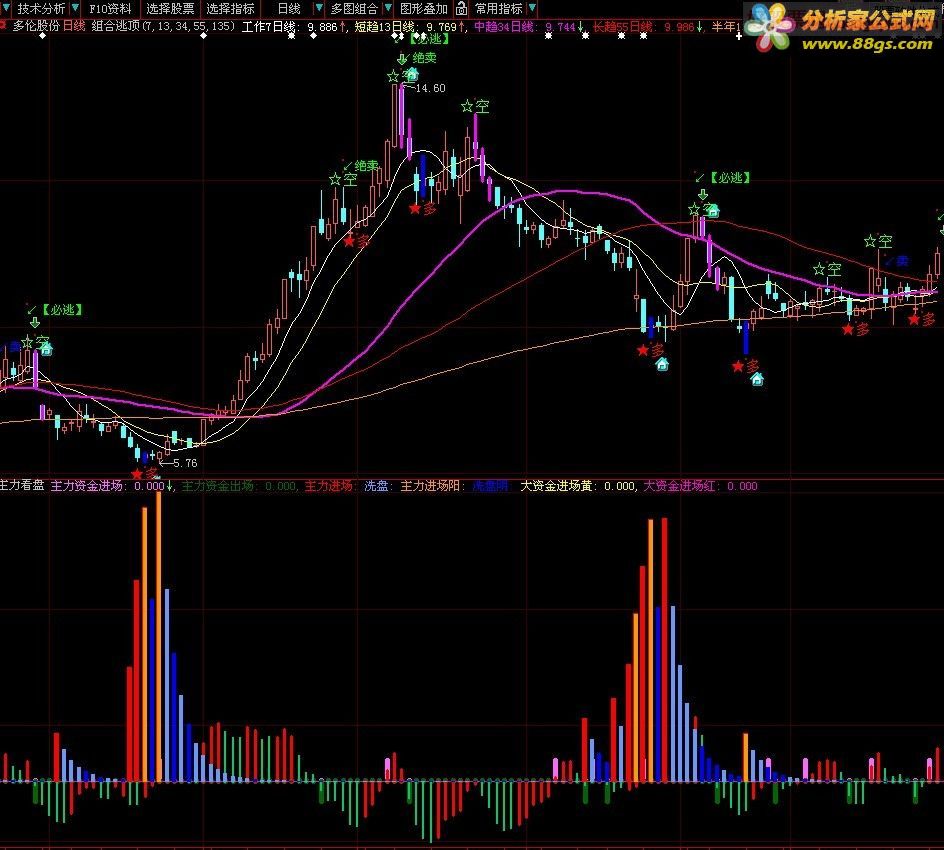The width and height of the screenshot is (944, 850).
Task: Click the house icon beneath the first dip's 多 star
Action: [662, 364]
